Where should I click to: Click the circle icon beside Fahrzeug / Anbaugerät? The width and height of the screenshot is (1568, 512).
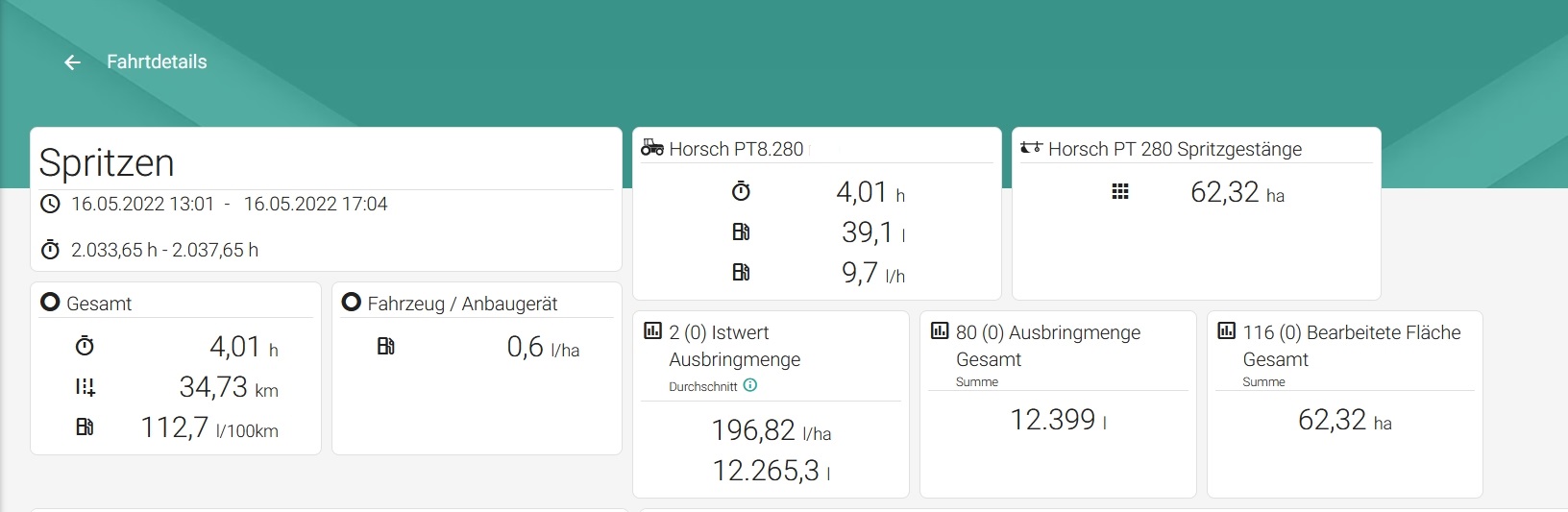click(352, 303)
